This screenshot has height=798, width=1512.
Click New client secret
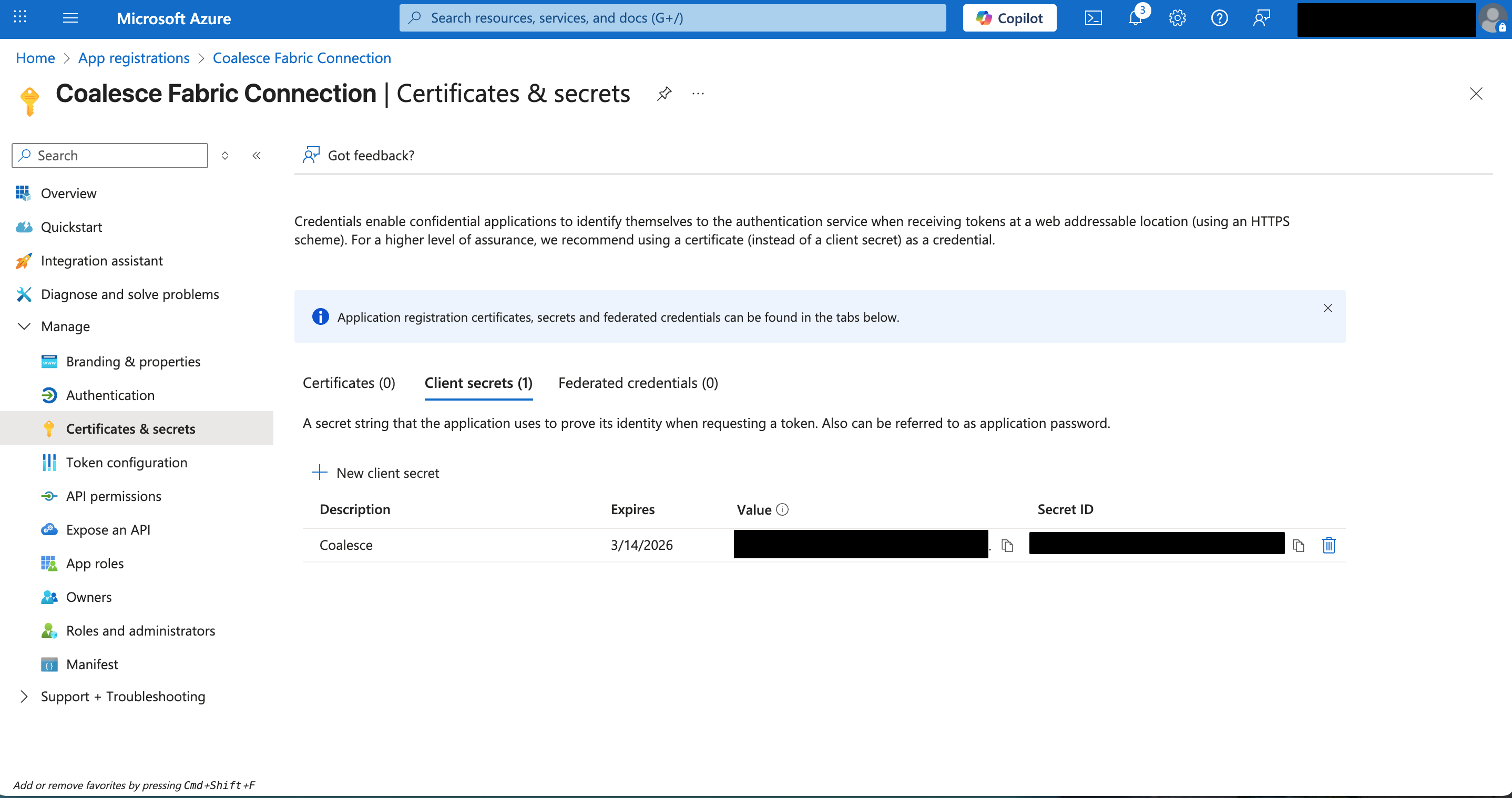coord(376,473)
